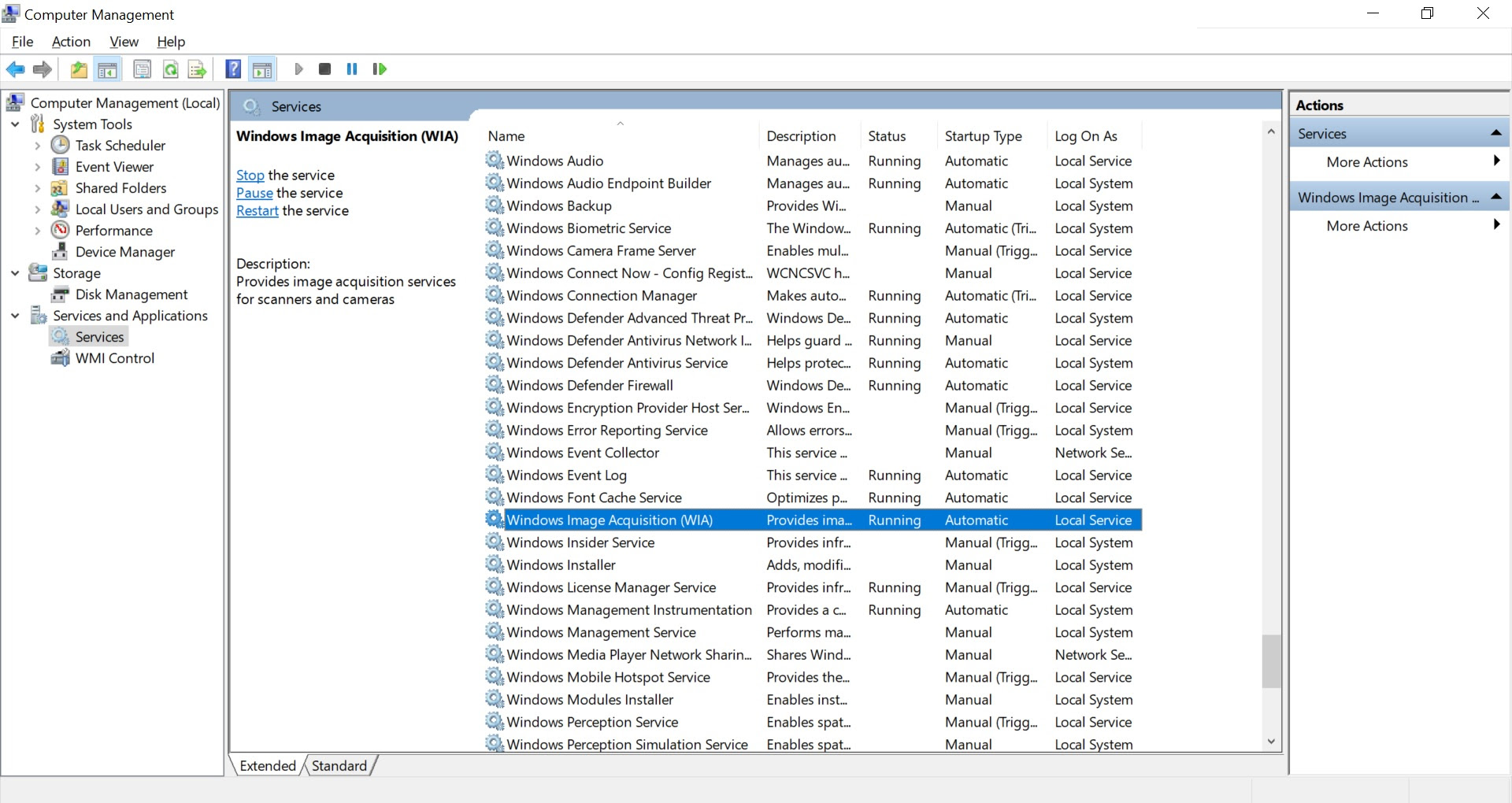Open More Actions under Services
This screenshot has height=803, width=1512.
tap(1367, 162)
